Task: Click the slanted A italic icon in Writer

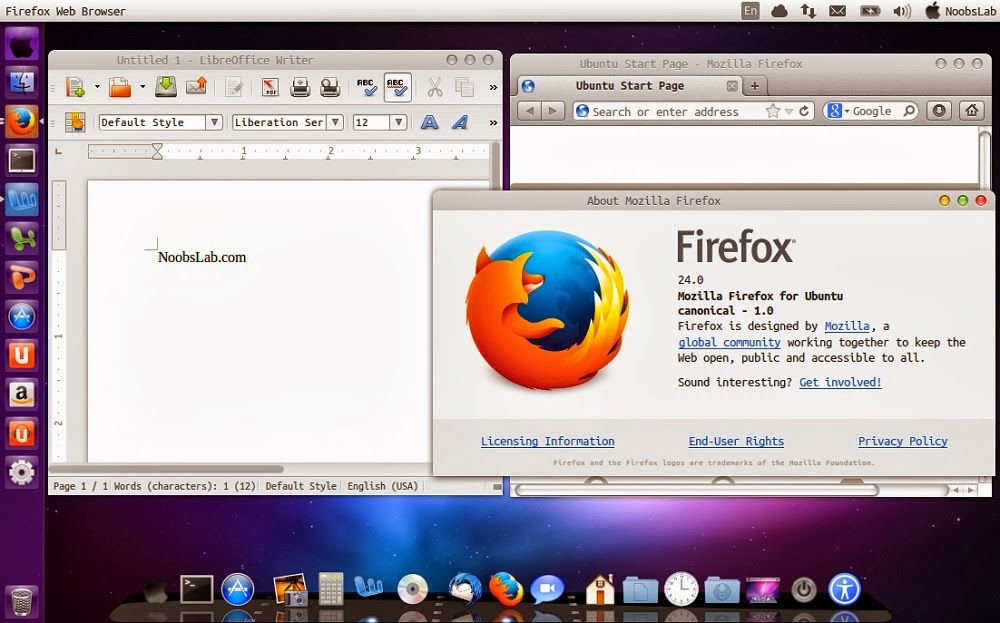Action: (460, 122)
